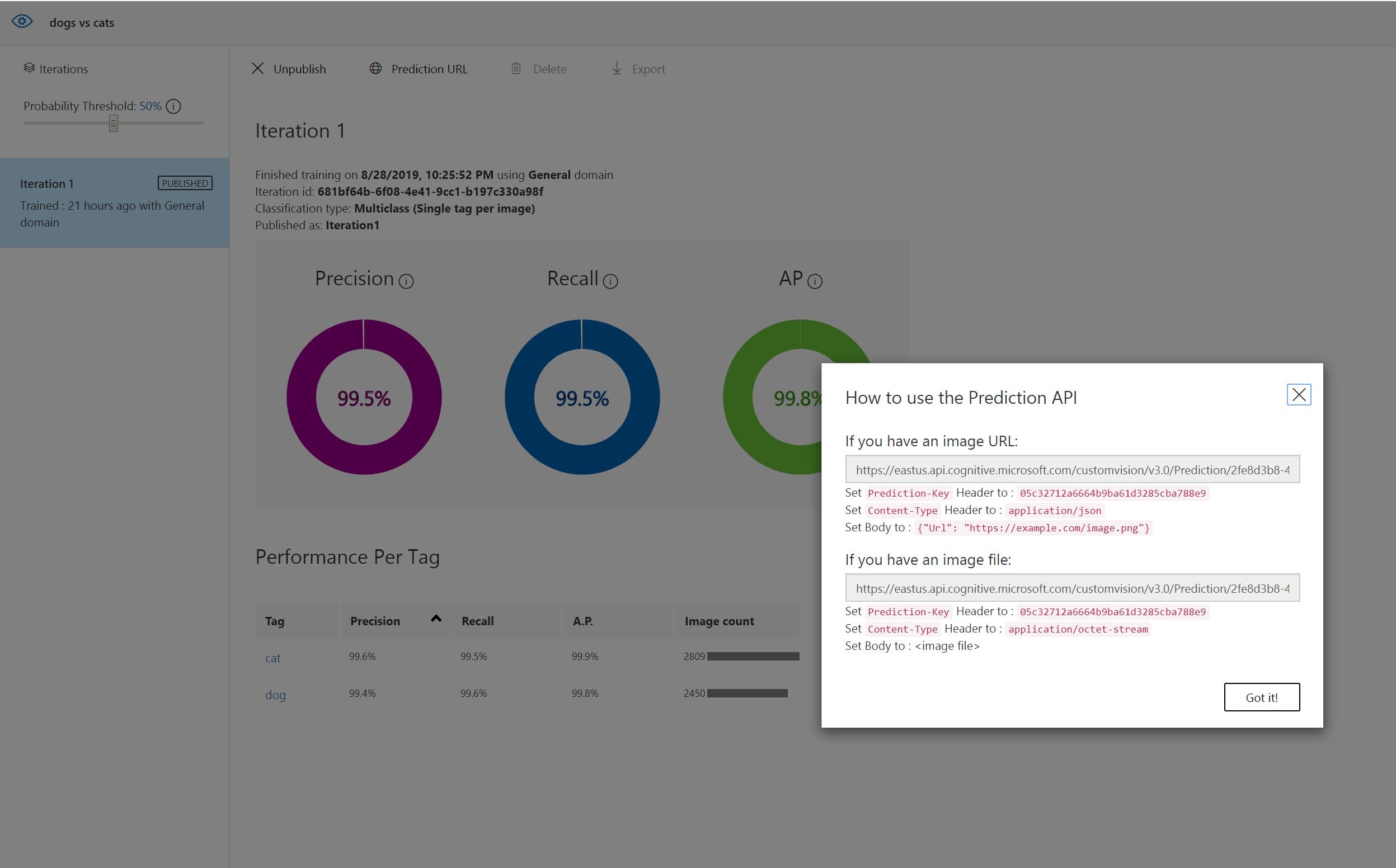Viewport: 1396px width, 868px height.
Task: Click the AP info icon
Action: [x=814, y=281]
